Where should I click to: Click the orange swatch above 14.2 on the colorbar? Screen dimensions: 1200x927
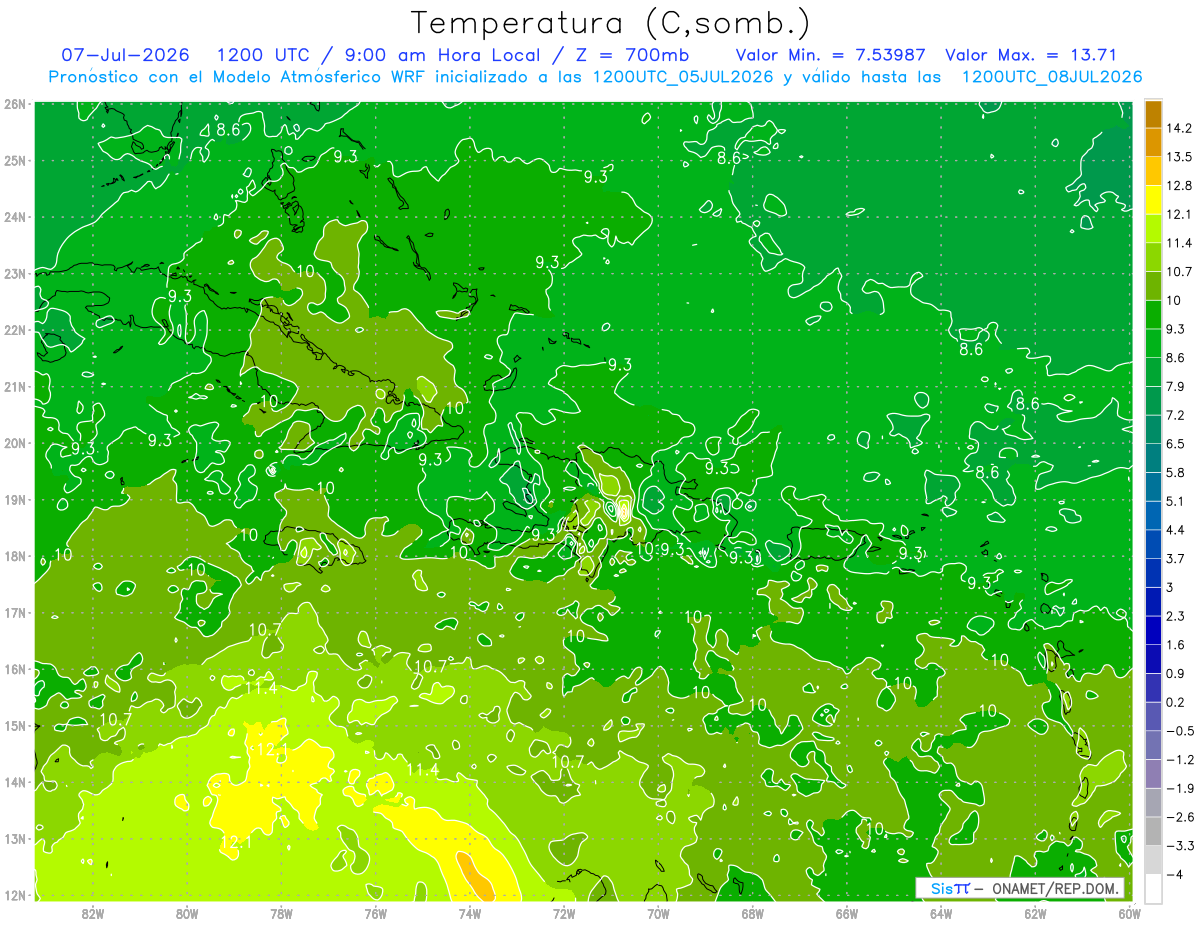[x=1153, y=114]
